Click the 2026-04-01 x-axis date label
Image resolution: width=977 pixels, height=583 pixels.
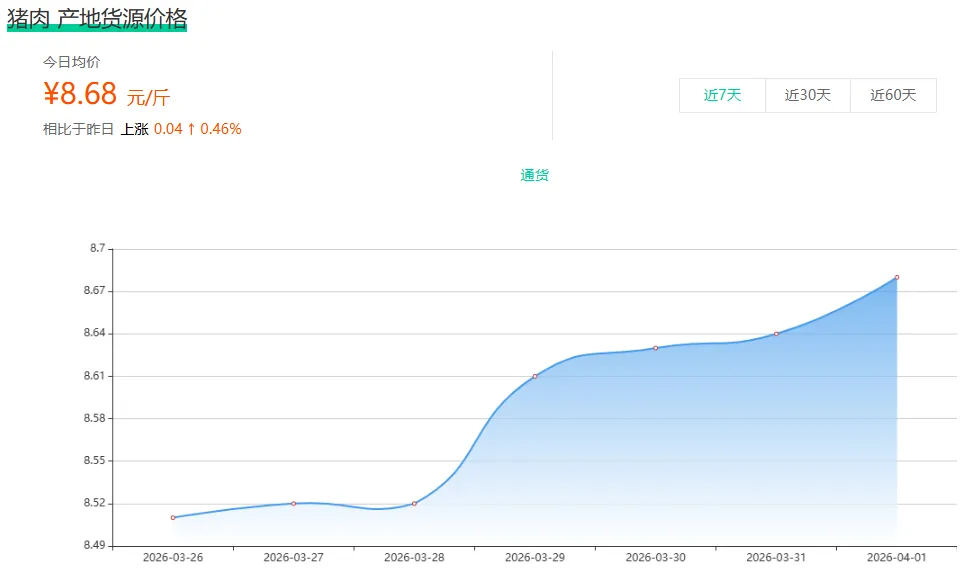point(897,557)
